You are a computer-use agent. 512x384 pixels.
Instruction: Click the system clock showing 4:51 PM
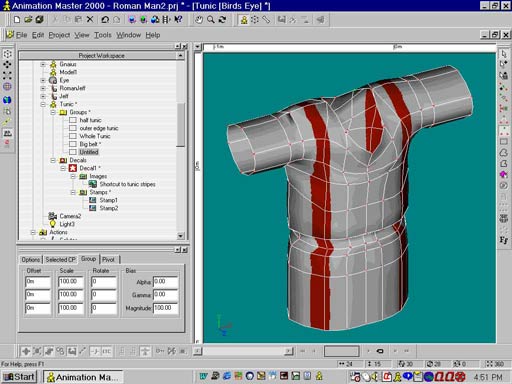click(488, 377)
